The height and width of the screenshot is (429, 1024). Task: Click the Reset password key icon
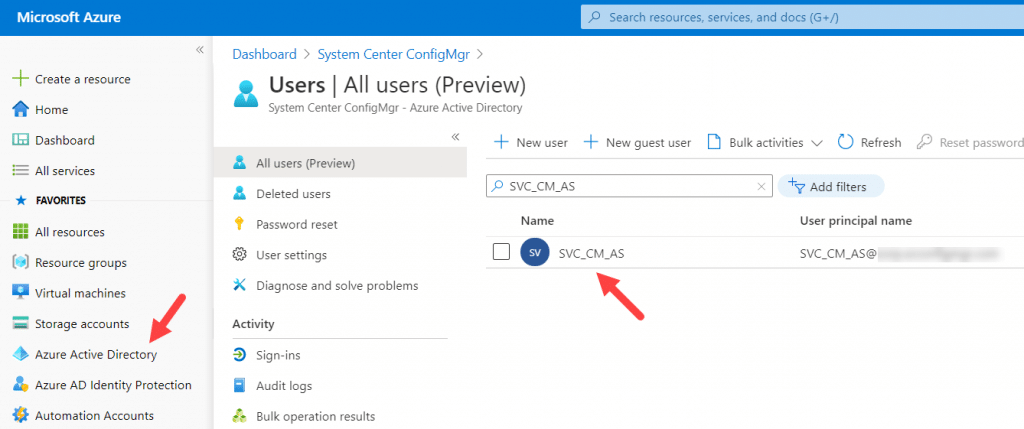(x=924, y=142)
